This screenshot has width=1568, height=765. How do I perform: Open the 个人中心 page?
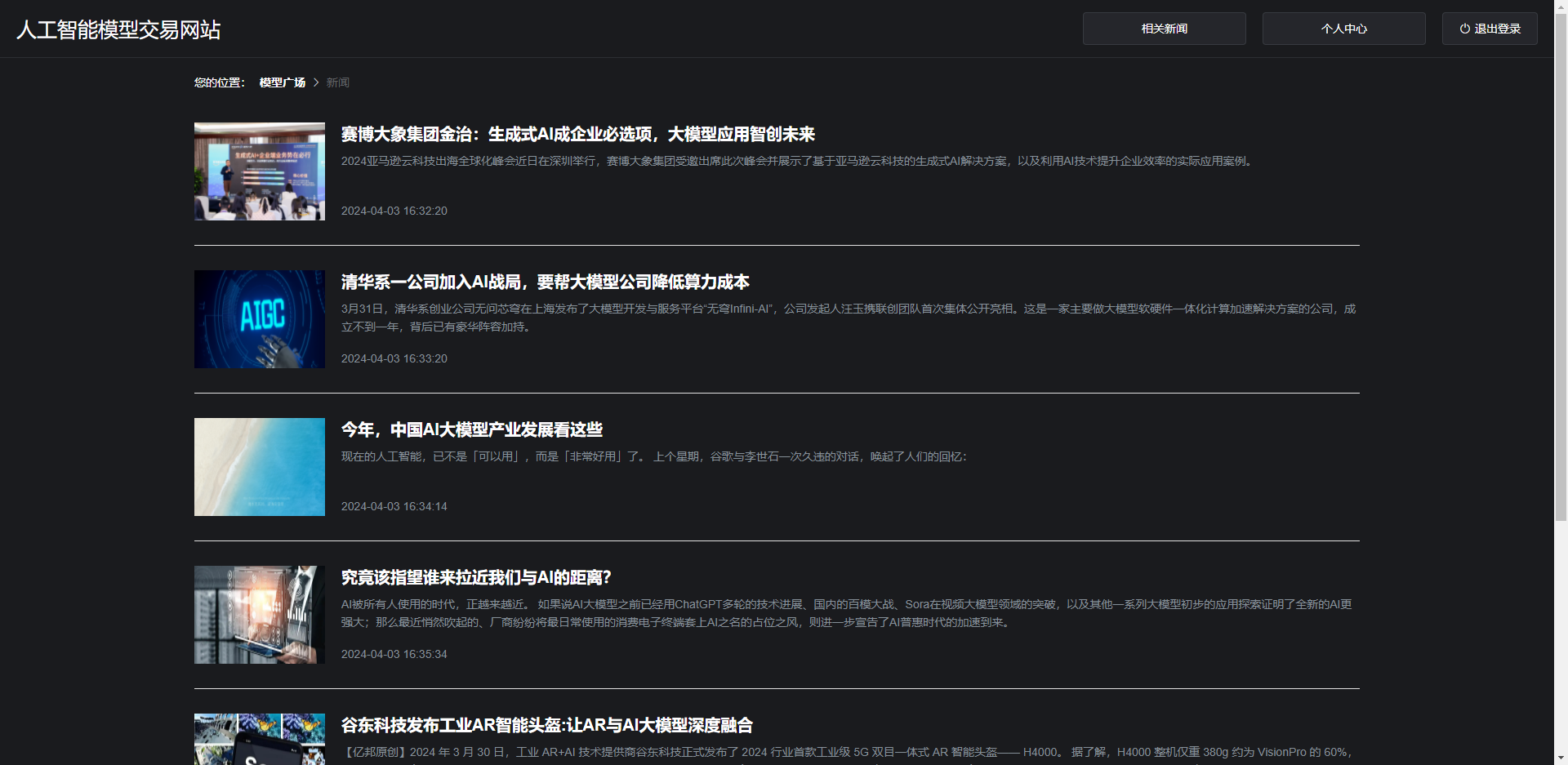click(x=1343, y=28)
